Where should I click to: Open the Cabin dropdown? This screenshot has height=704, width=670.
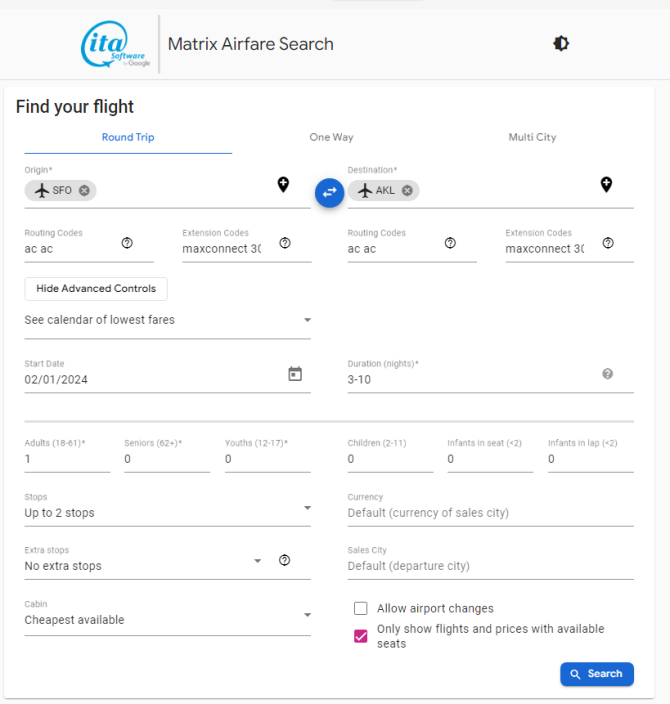(168, 616)
